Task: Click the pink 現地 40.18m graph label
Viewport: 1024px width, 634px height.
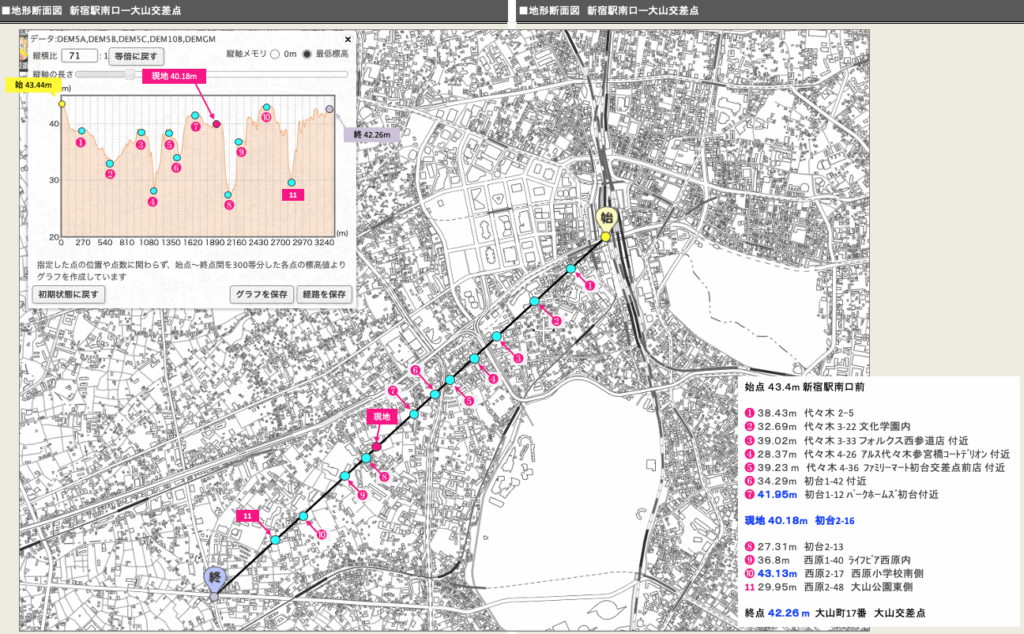Action: [174, 76]
